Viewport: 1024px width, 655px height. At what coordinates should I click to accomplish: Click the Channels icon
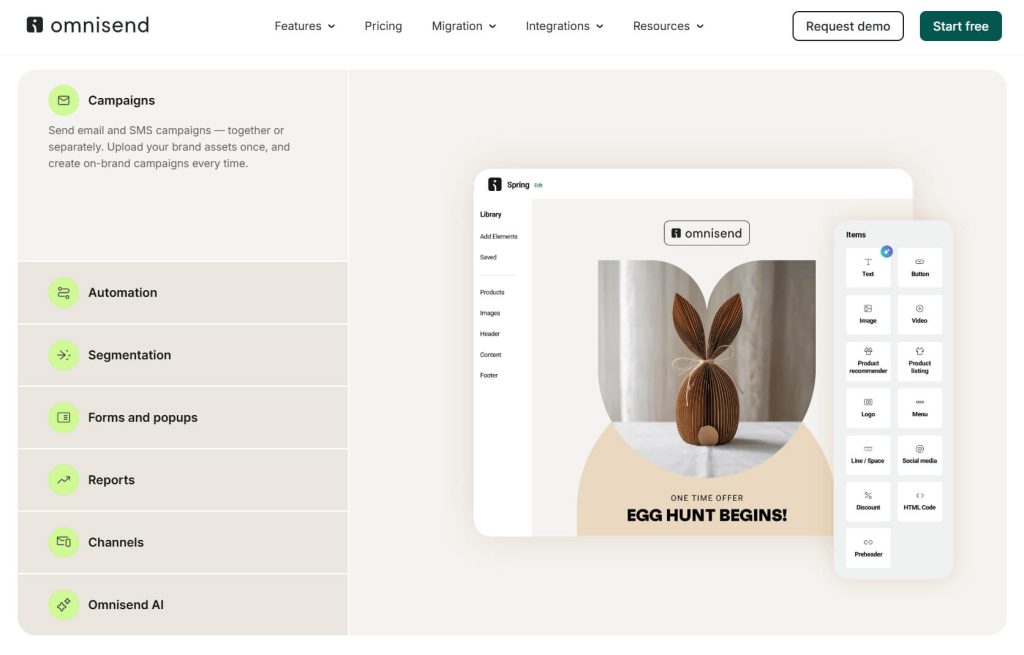click(x=63, y=542)
